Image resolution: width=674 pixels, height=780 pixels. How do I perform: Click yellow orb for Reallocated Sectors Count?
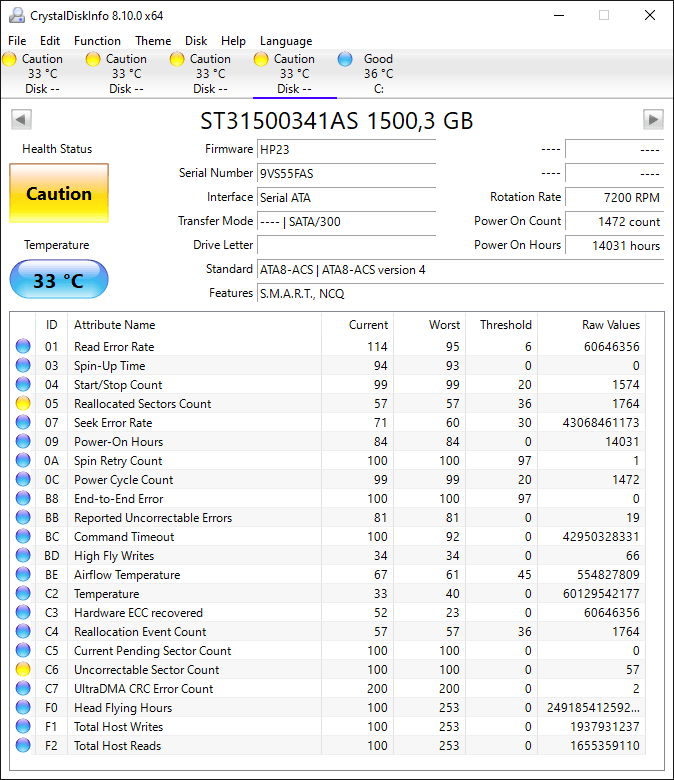23,403
